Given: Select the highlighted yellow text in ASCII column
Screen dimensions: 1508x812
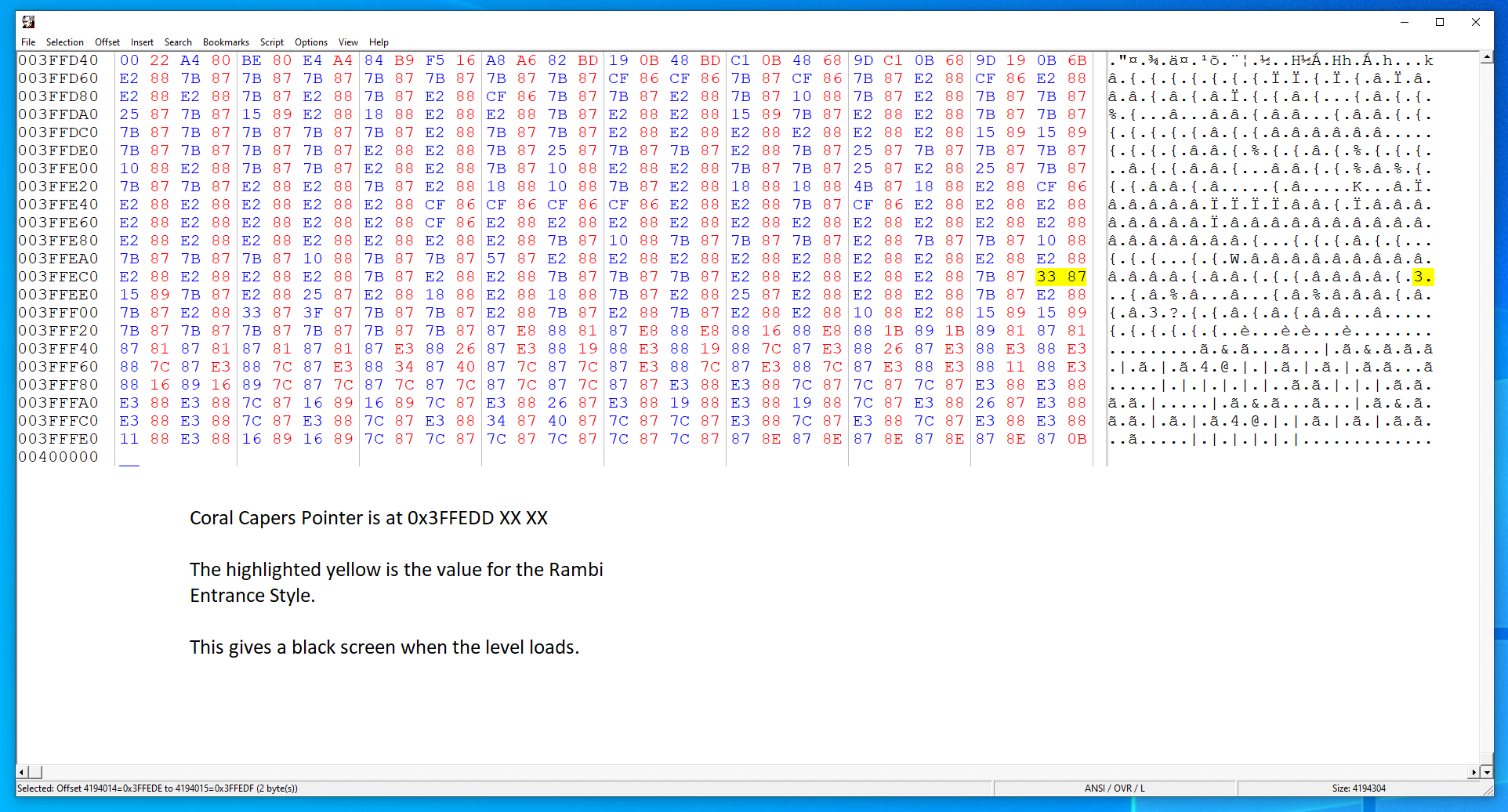Looking at the screenshot, I should [1423, 277].
